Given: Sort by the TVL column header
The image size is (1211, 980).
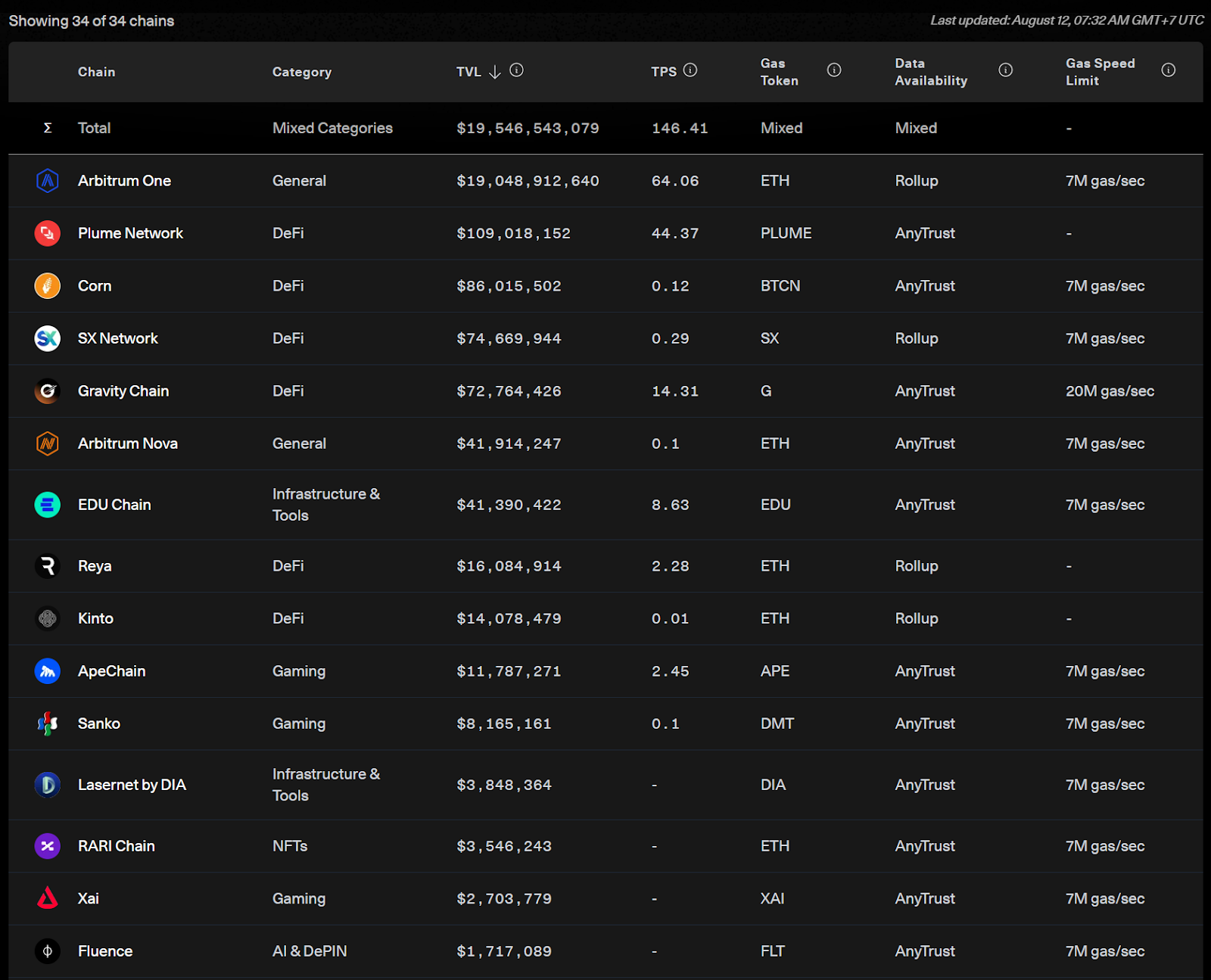Looking at the screenshot, I should tap(469, 72).
